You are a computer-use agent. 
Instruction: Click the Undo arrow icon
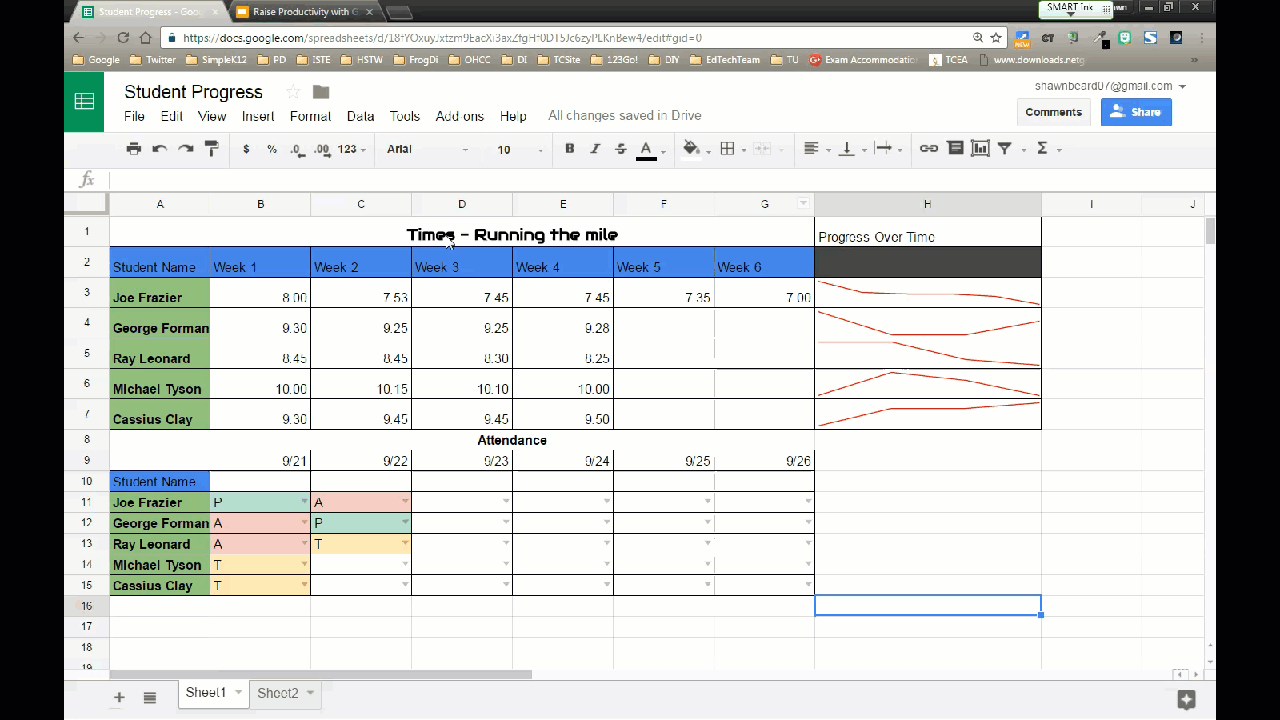click(159, 149)
